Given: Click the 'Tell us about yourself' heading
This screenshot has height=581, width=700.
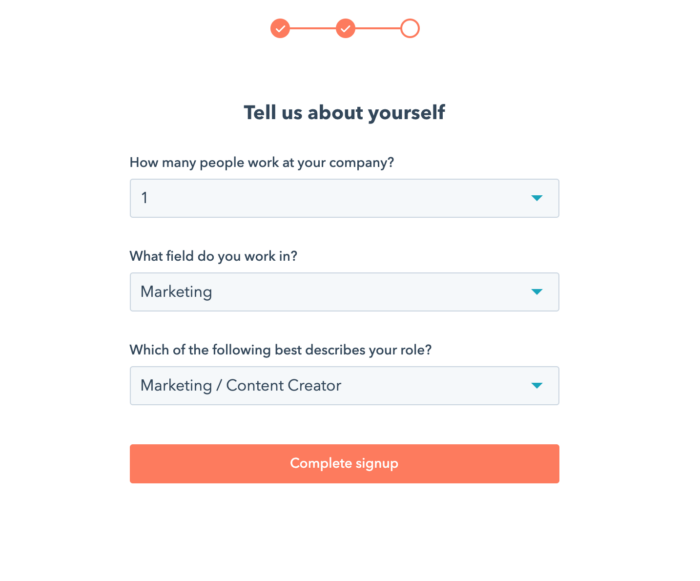Looking at the screenshot, I should 344,112.
